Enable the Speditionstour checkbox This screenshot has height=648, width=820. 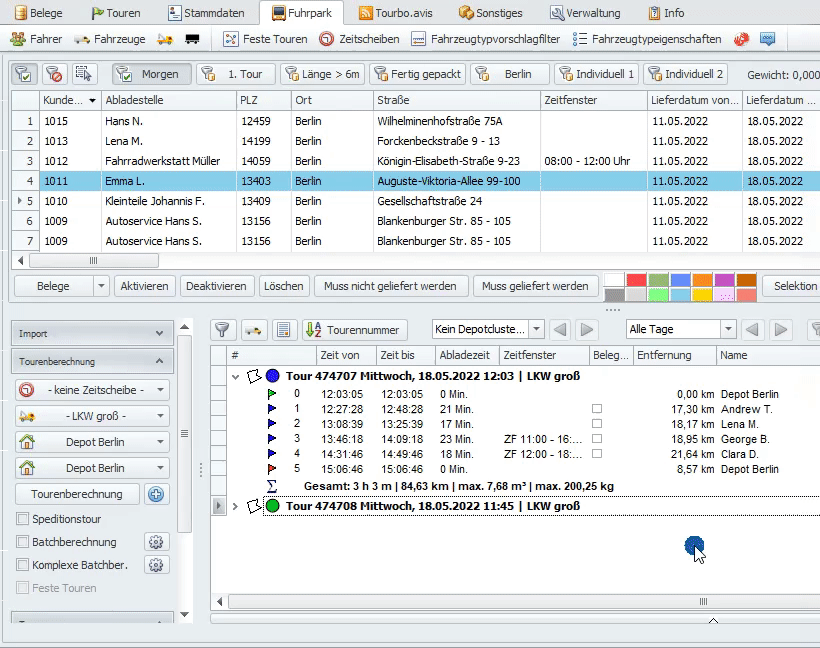pos(22,519)
